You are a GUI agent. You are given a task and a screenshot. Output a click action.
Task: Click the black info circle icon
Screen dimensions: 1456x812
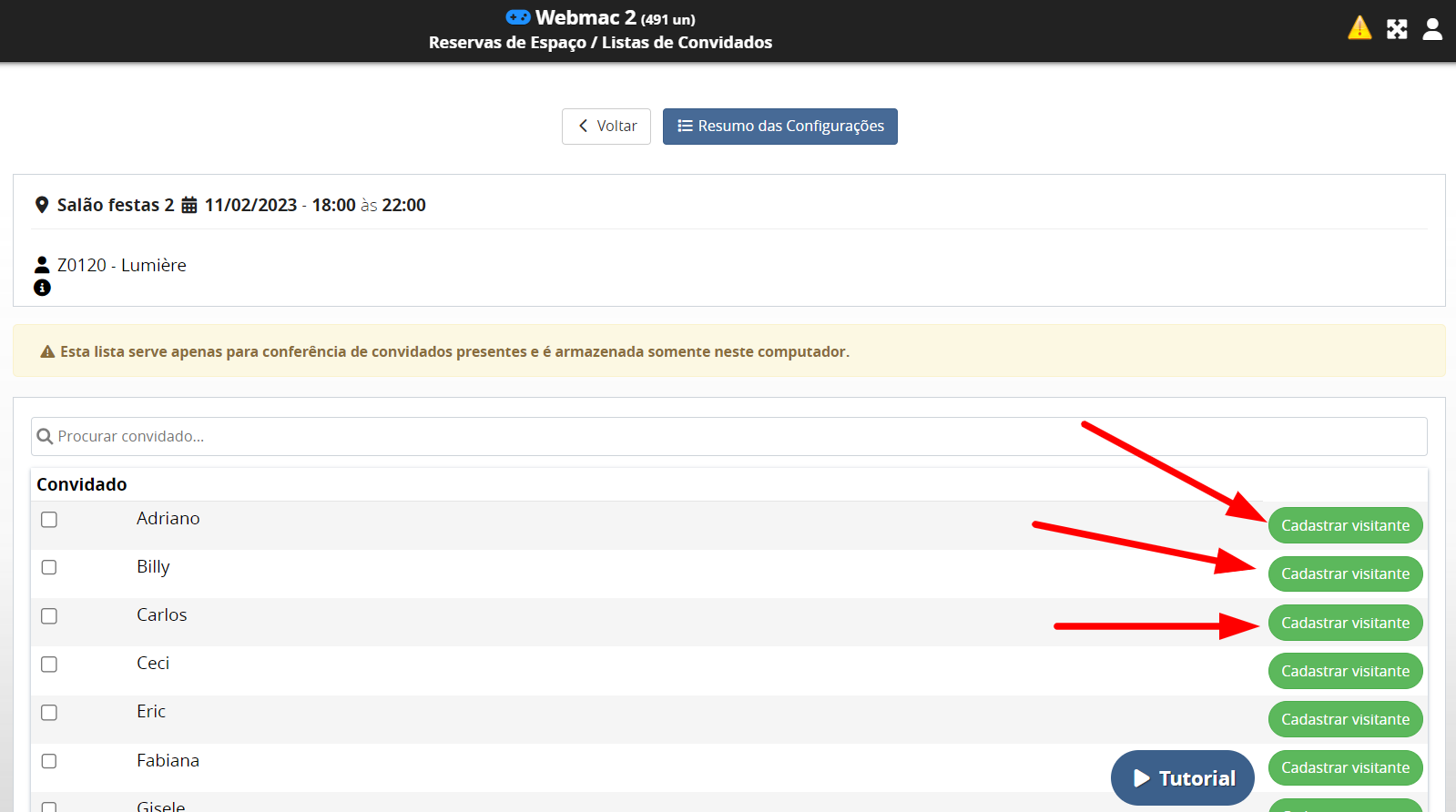(x=42, y=288)
